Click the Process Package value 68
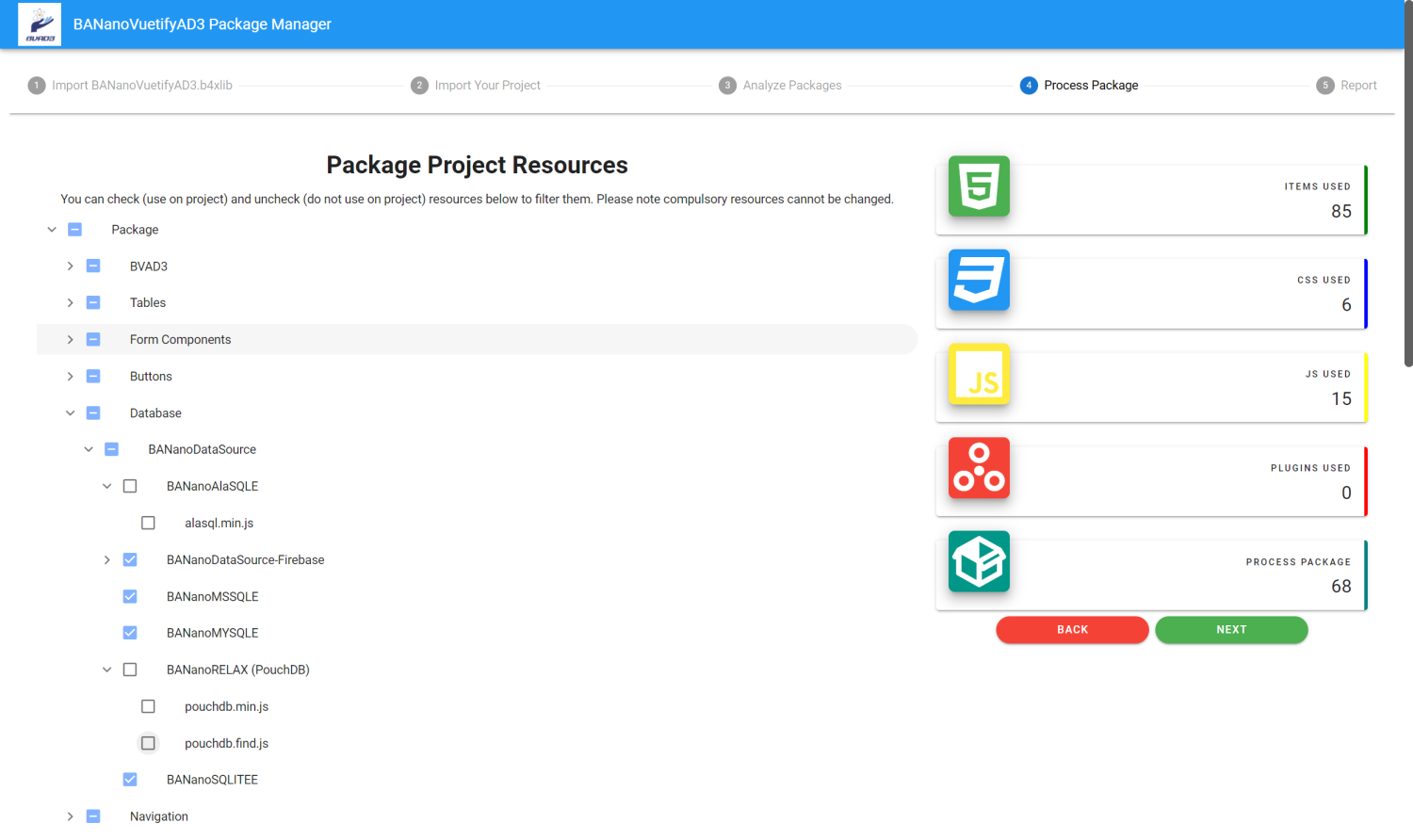This screenshot has width=1413, height=840. point(1341,587)
